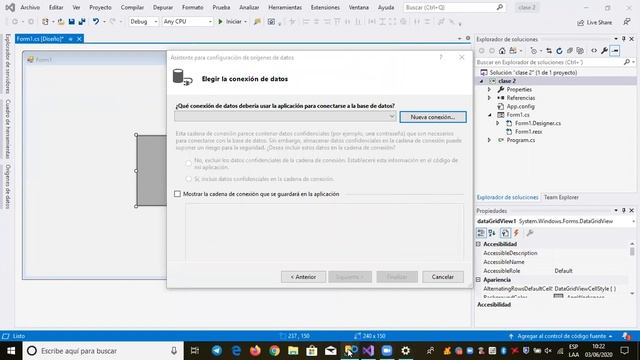The width and height of the screenshot is (640, 360).
Task: Click the Windows Start button
Action: coord(11,351)
